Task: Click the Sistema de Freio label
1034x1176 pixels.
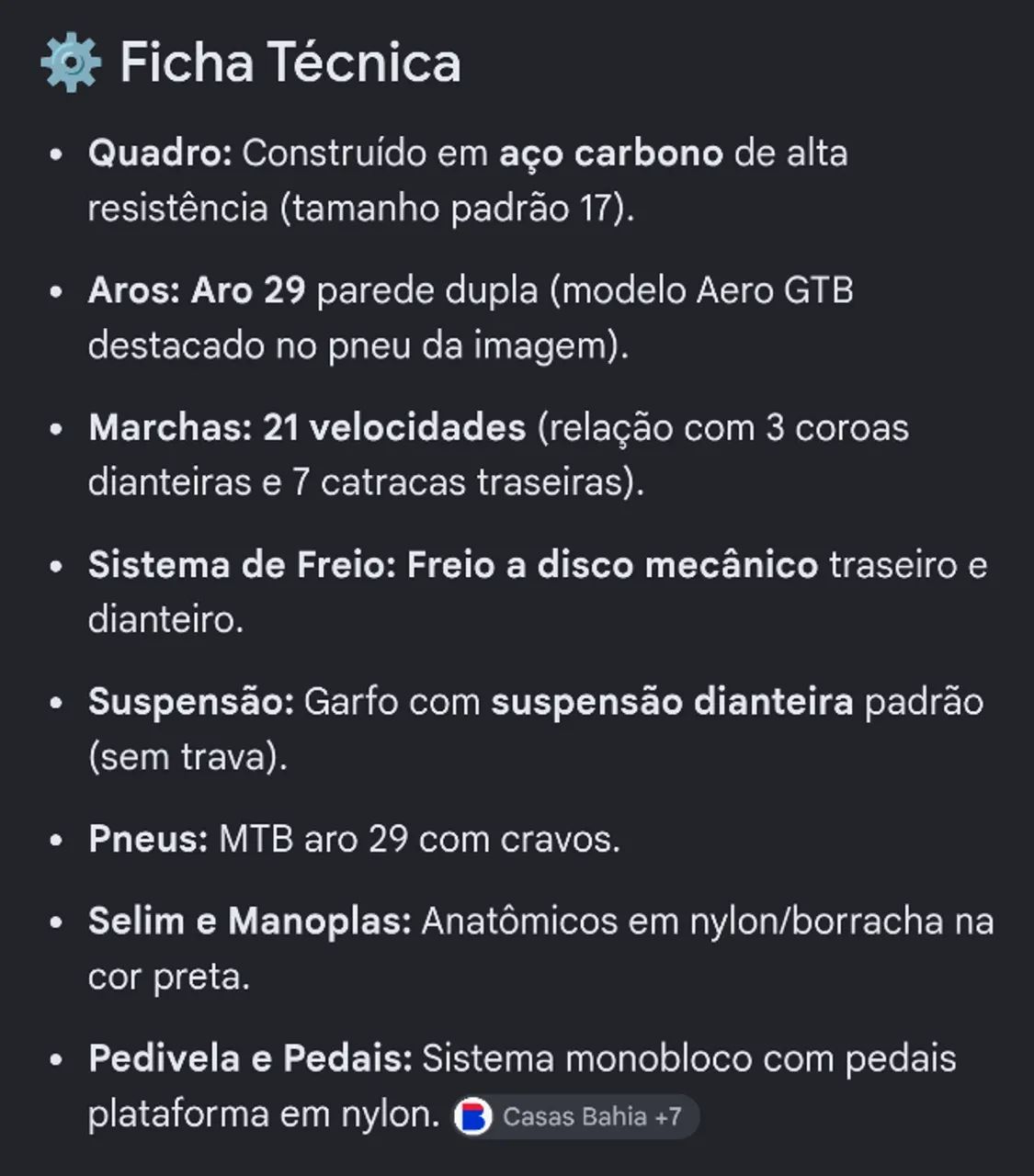Action: coord(242,565)
